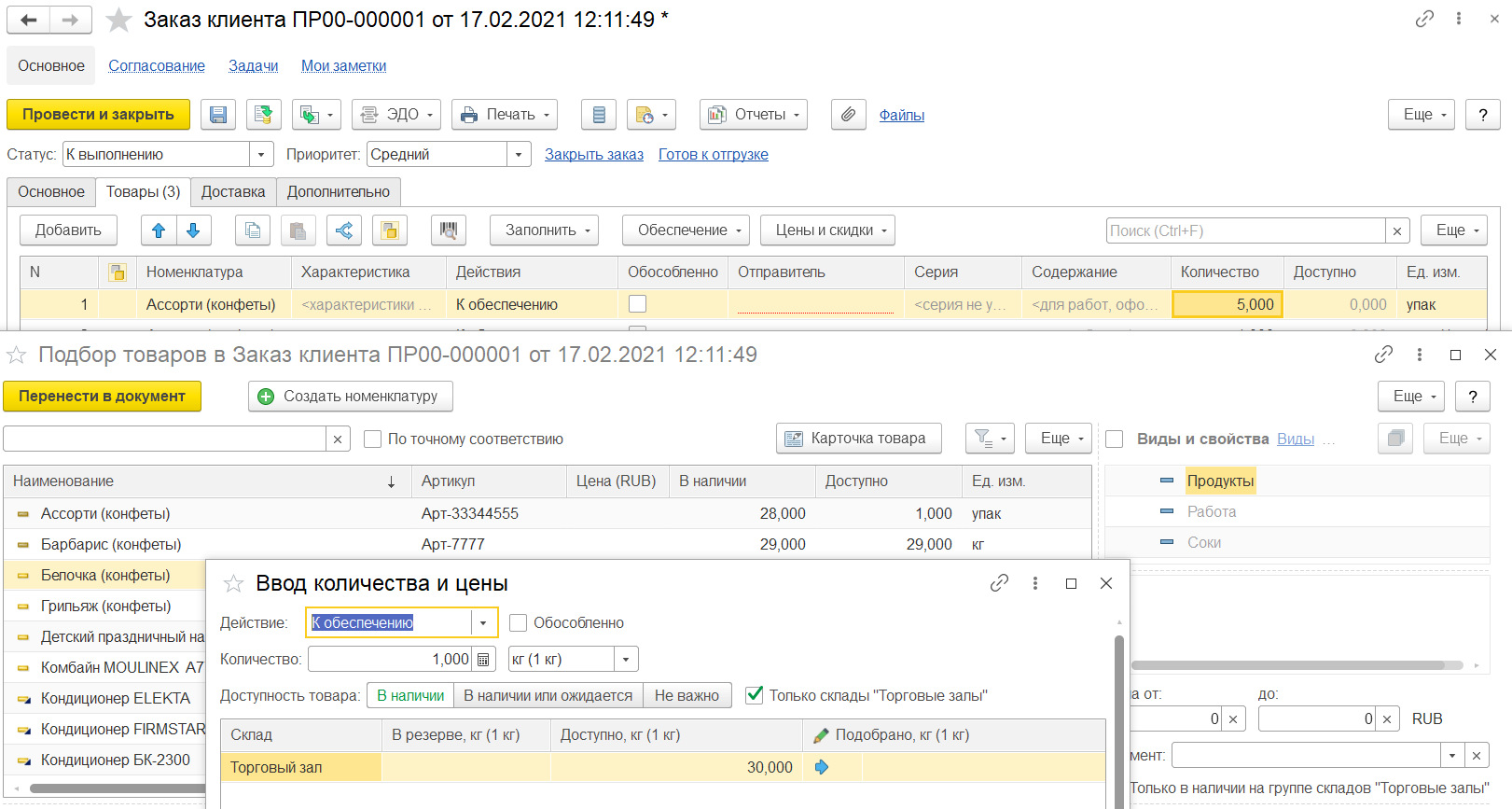Open the Отчеты dropdown
The width and height of the screenshot is (1512, 809).
(x=754, y=115)
